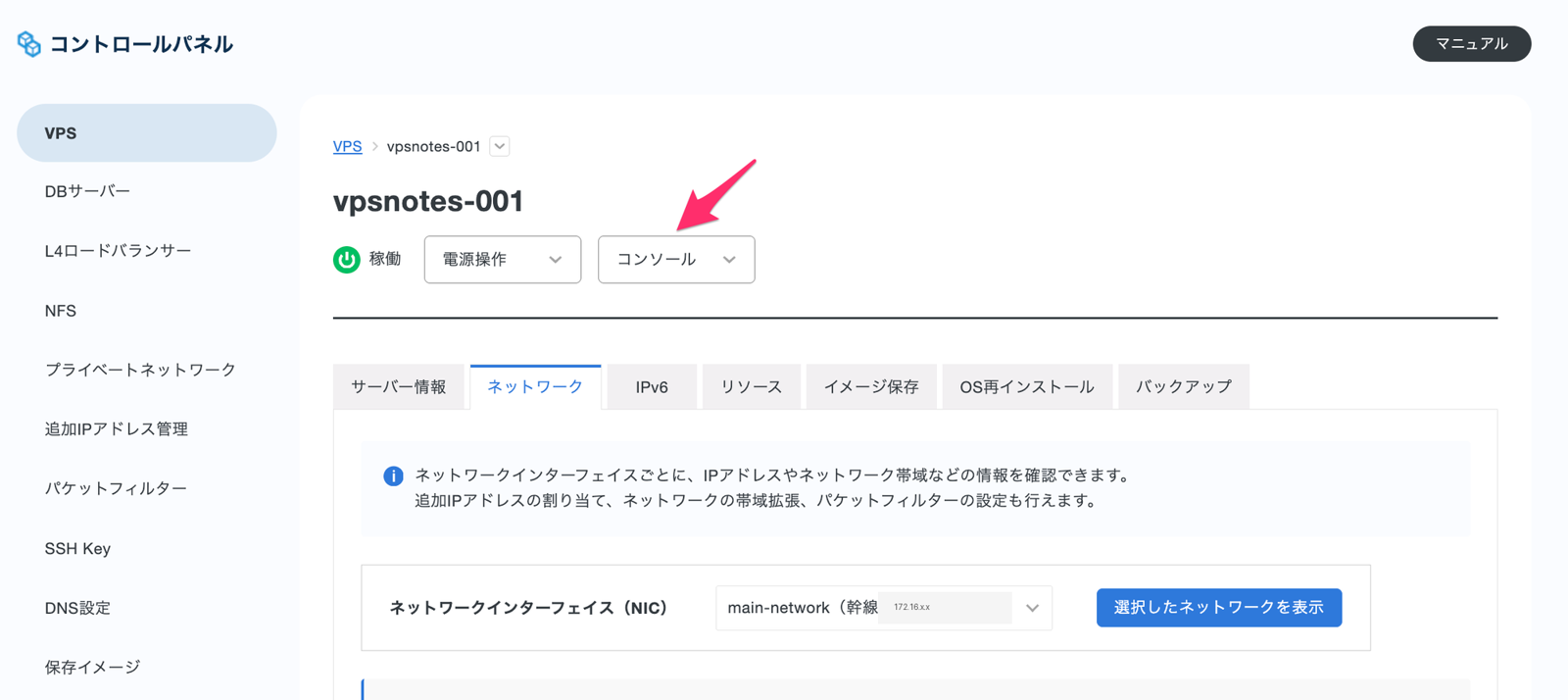The width and height of the screenshot is (1568, 700).
Task: Switch to the OS再インストール tab
Action: click(x=1027, y=386)
